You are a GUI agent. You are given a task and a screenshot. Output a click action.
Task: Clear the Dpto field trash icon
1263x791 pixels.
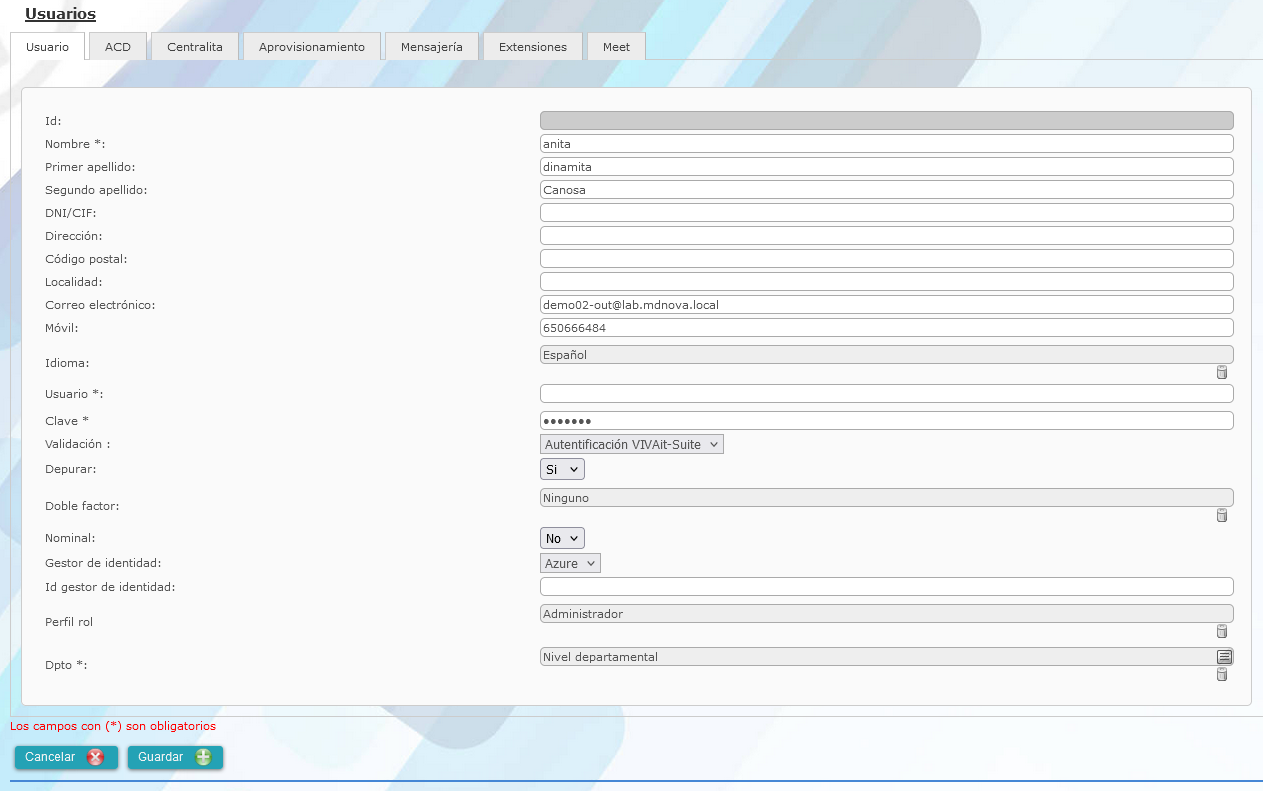click(x=1221, y=674)
